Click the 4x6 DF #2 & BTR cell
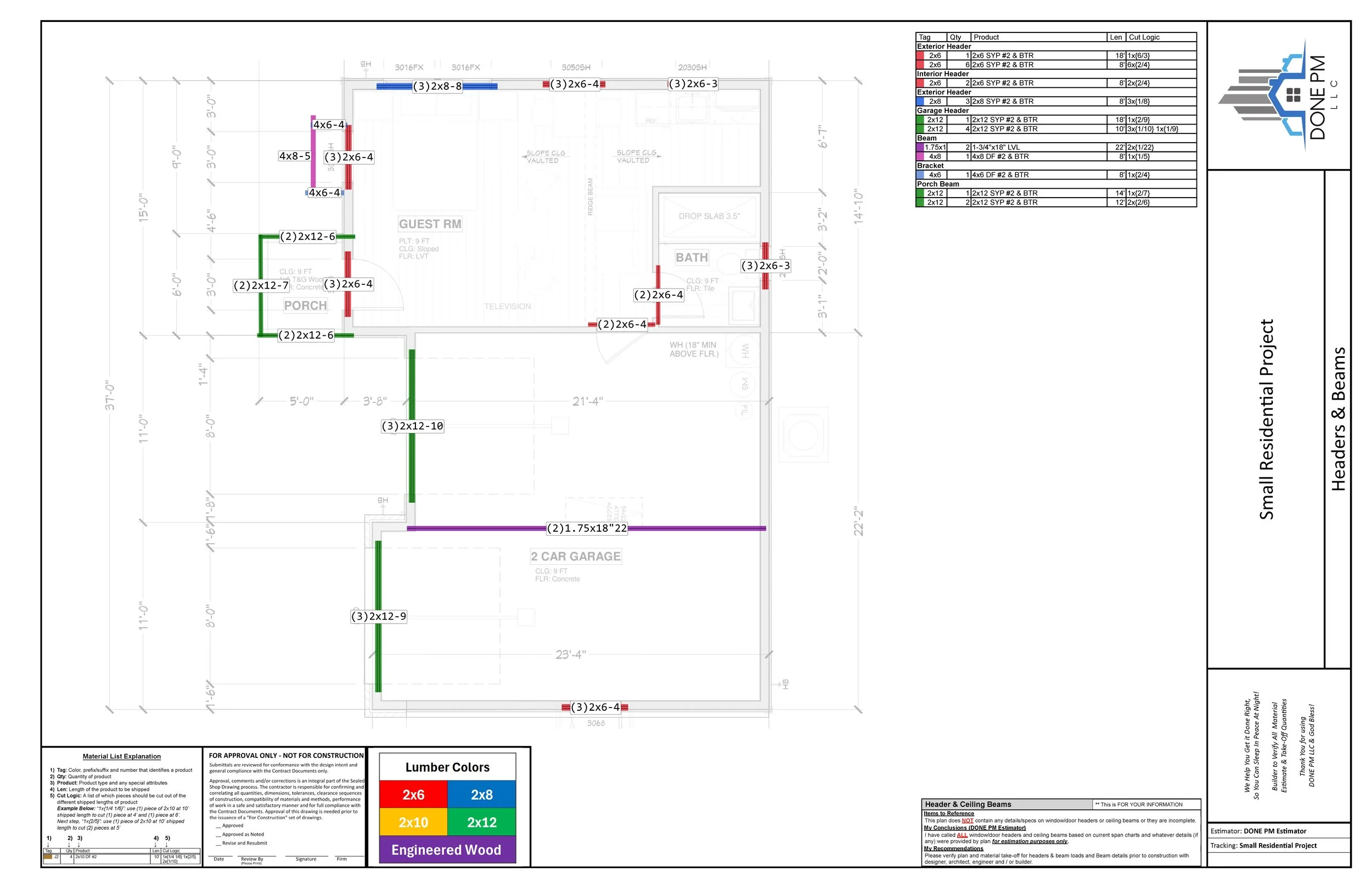The width and height of the screenshot is (1372, 888). pos(1039,175)
